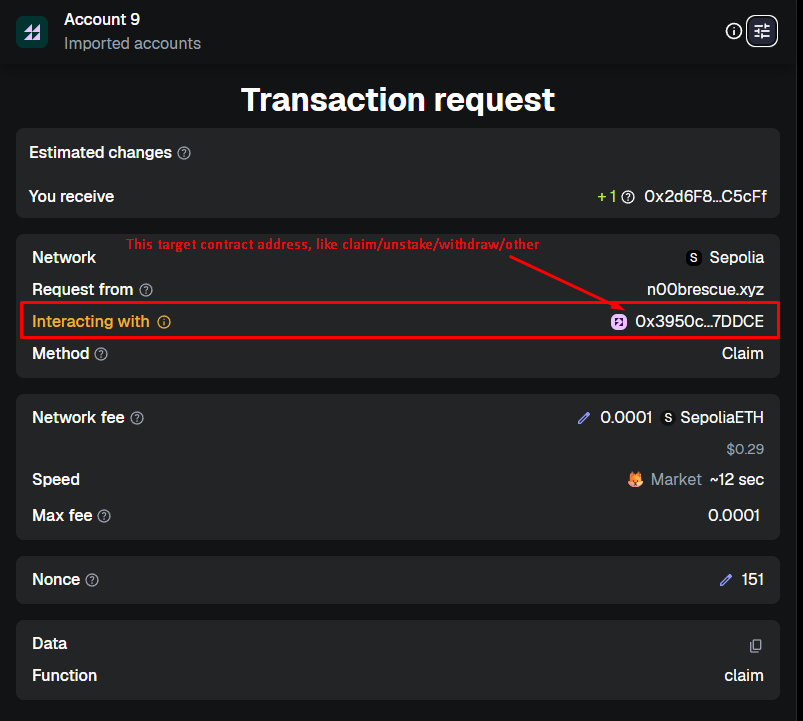The image size is (803, 721).
Task: Open the Max fee help popup
Action: point(105,516)
